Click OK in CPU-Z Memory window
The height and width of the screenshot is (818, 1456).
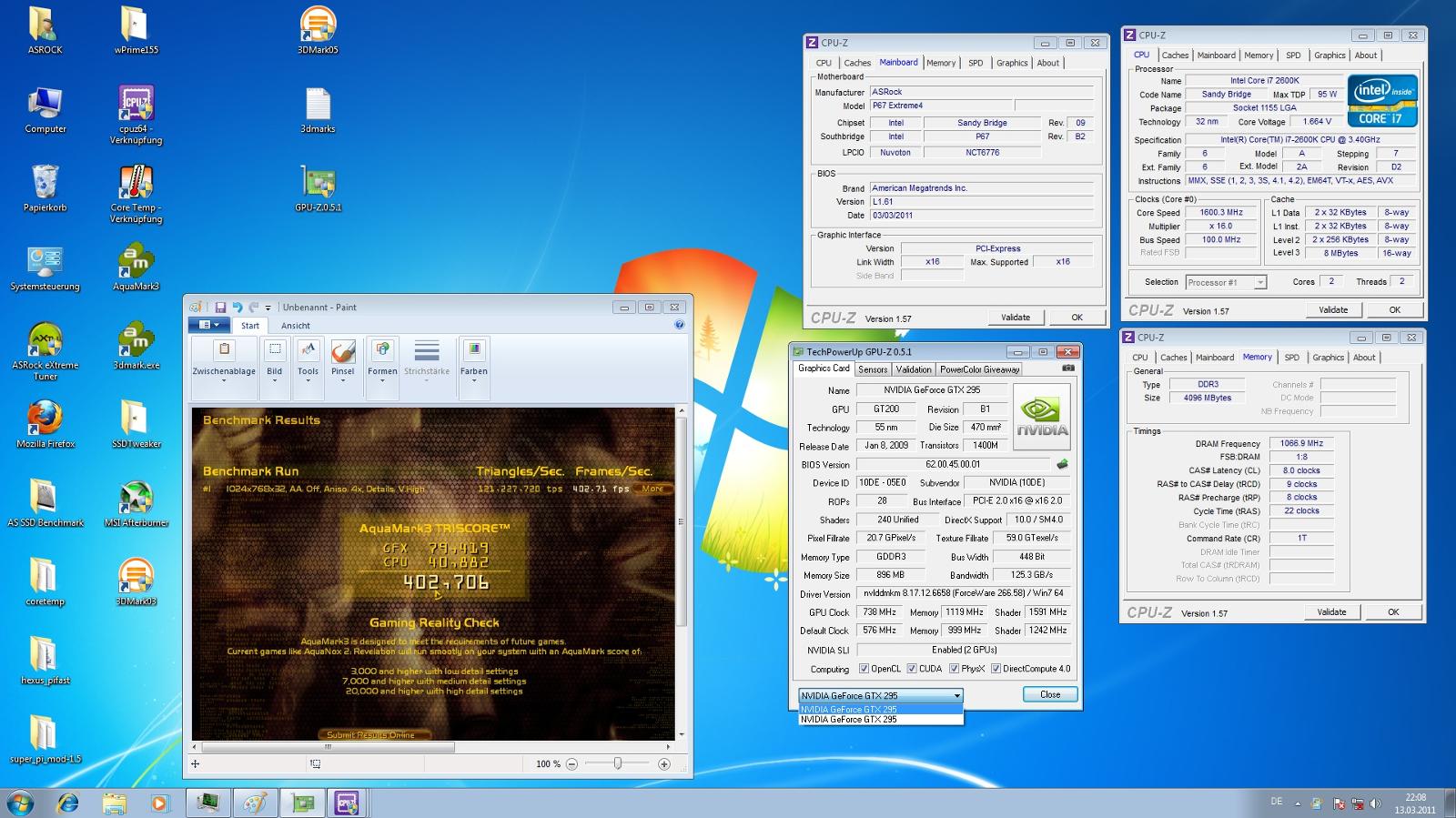click(1393, 612)
